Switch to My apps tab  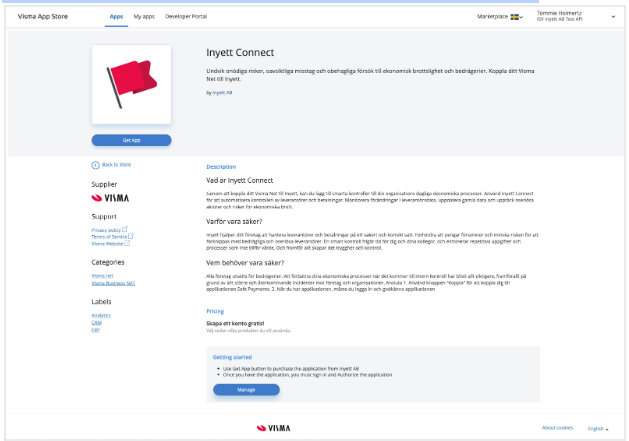144,16
